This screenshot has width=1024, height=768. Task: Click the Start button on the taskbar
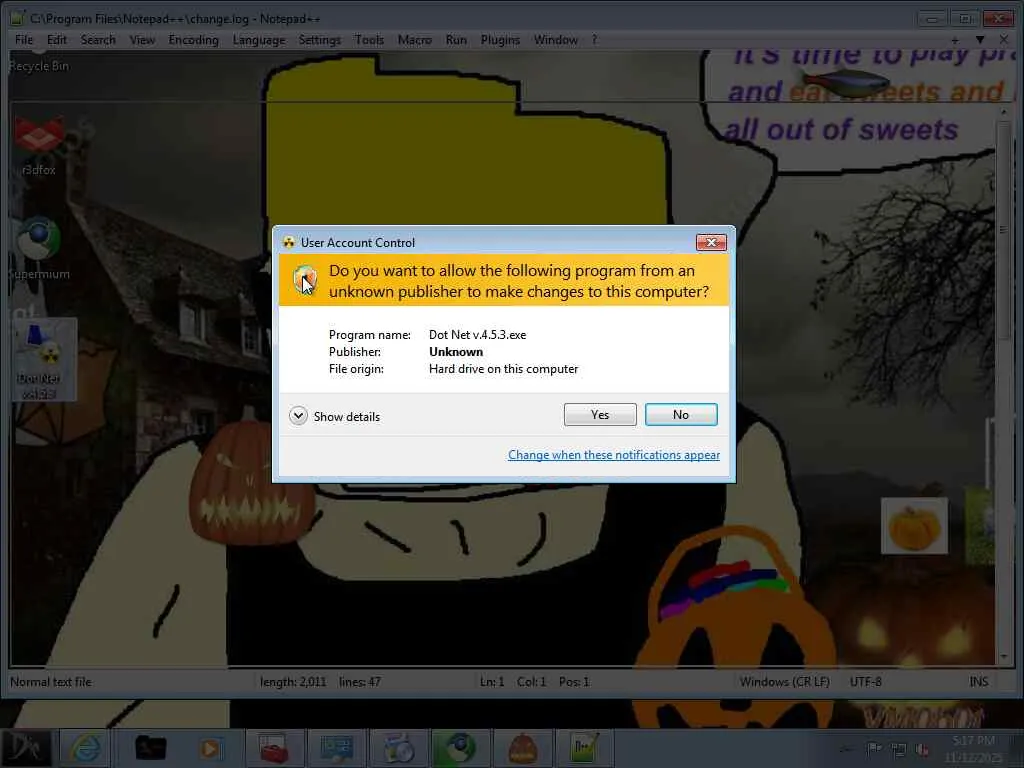point(26,748)
